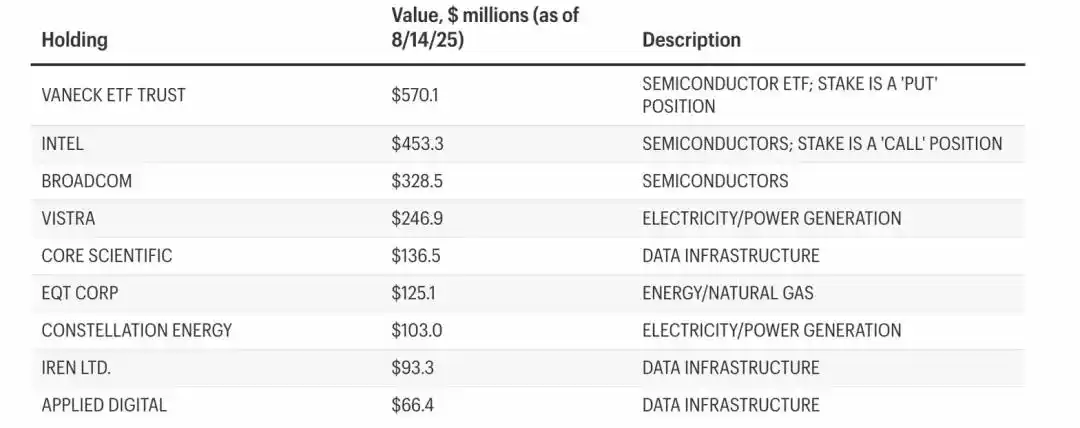Click the Value, $ millions column header
This screenshot has width=1080, height=428.
tap(485, 28)
